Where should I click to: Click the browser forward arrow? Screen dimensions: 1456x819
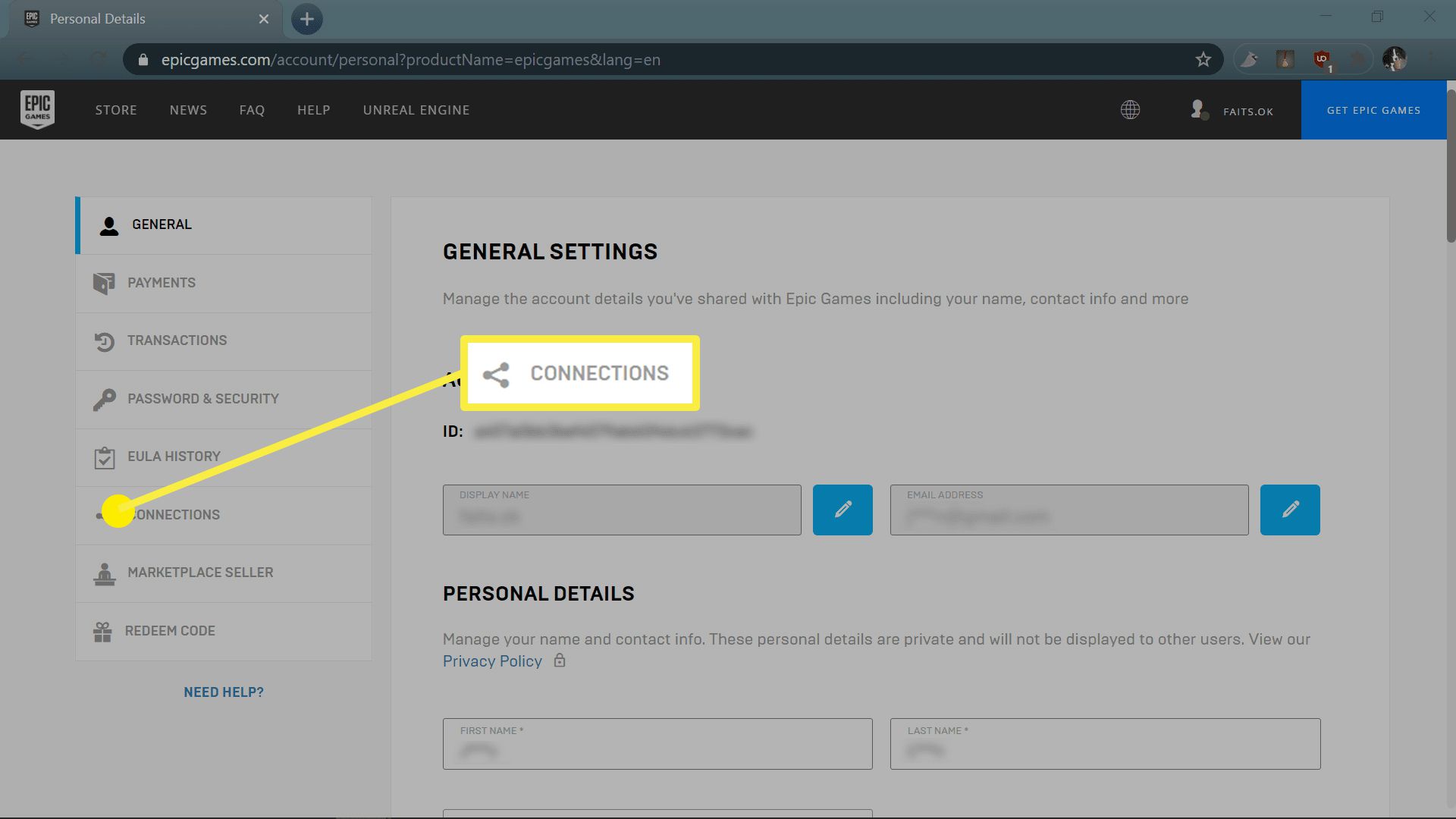tap(62, 59)
